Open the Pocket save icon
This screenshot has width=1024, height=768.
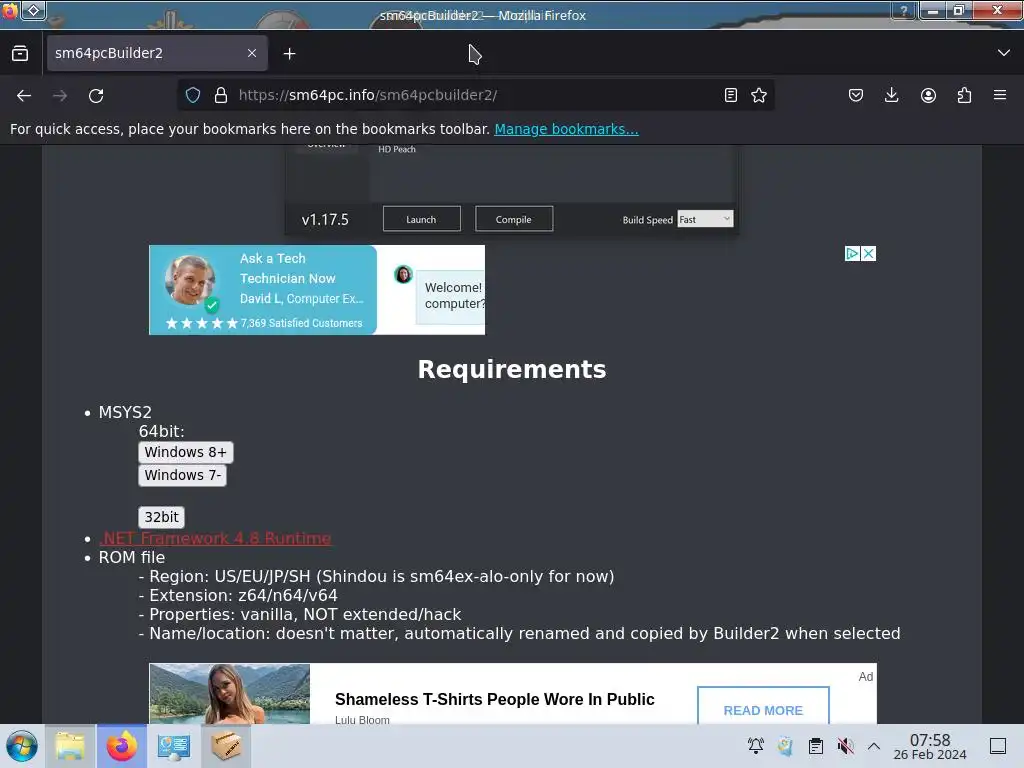coord(856,95)
